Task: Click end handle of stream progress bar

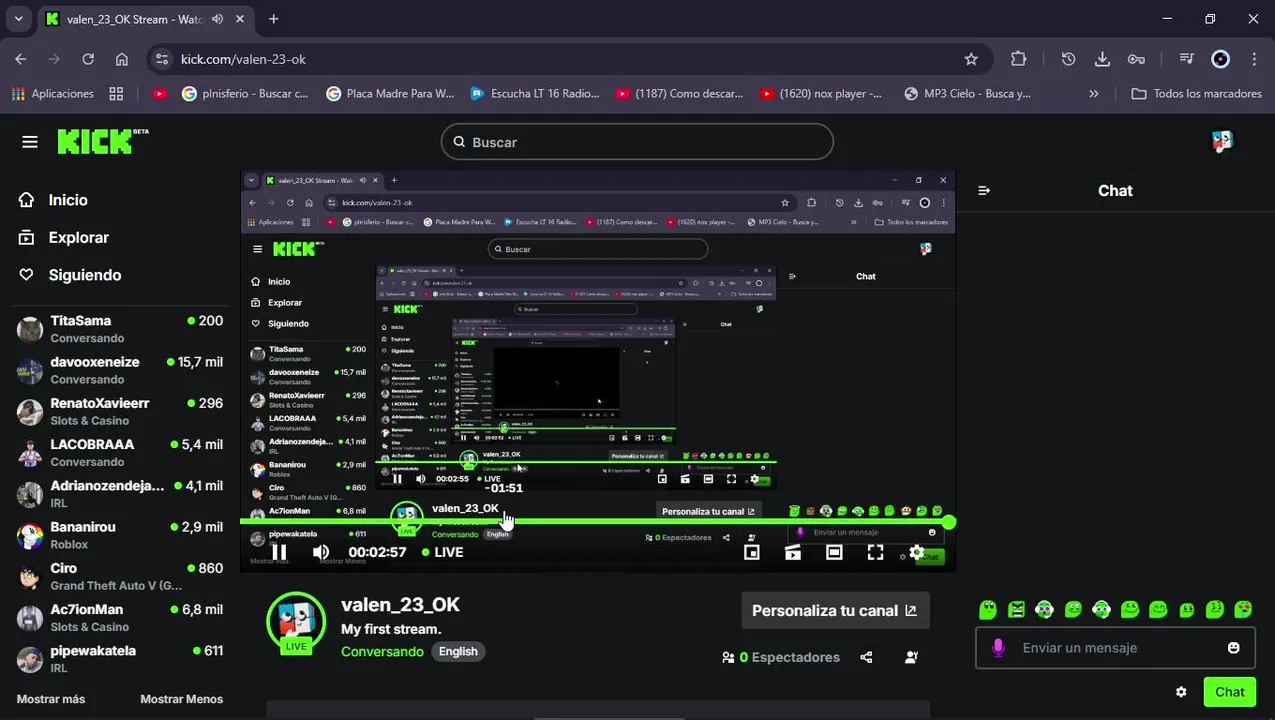Action: click(948, 522)
